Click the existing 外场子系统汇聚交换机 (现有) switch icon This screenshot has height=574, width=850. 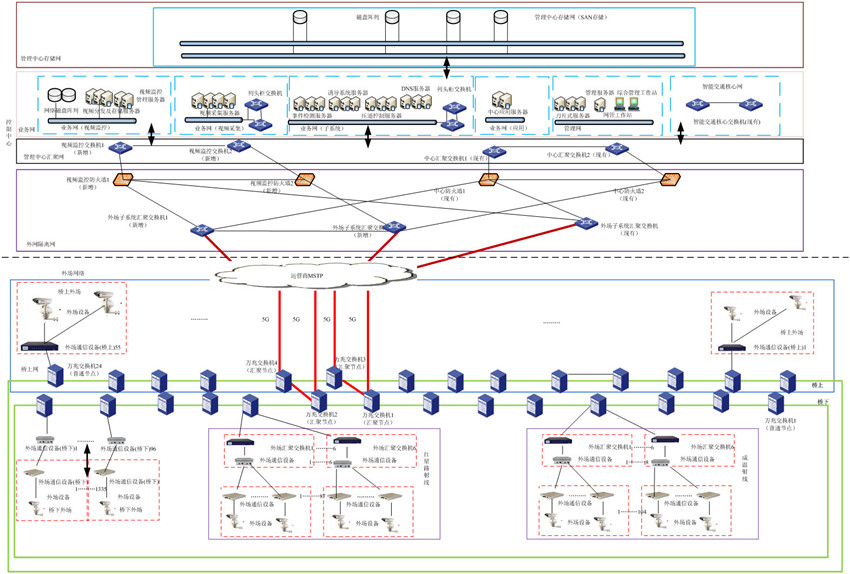pos(586,223)
